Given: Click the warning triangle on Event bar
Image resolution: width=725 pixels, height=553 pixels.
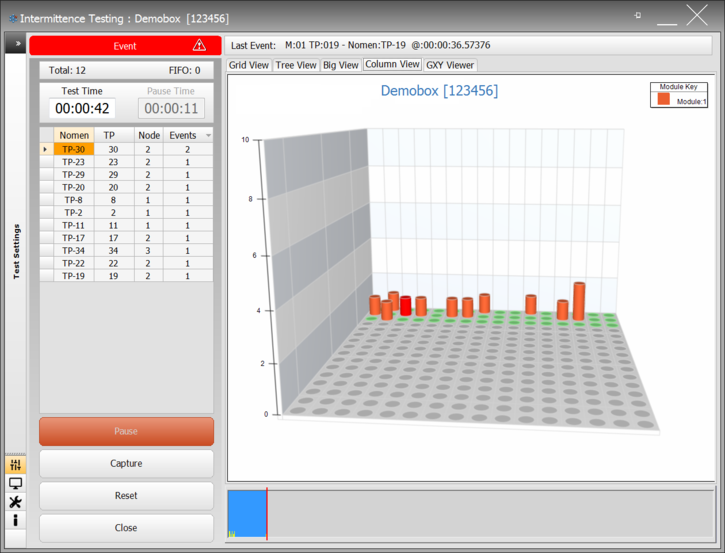Looking at the screenshot, I should point(199,46).
